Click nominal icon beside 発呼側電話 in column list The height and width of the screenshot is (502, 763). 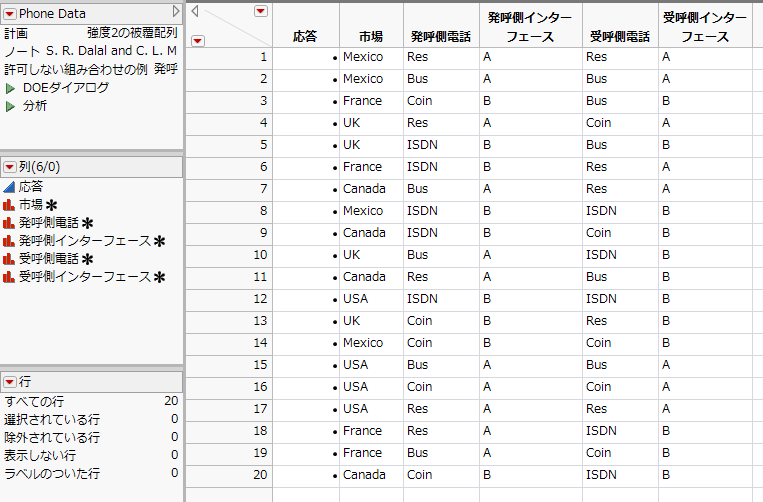(10, 222)
